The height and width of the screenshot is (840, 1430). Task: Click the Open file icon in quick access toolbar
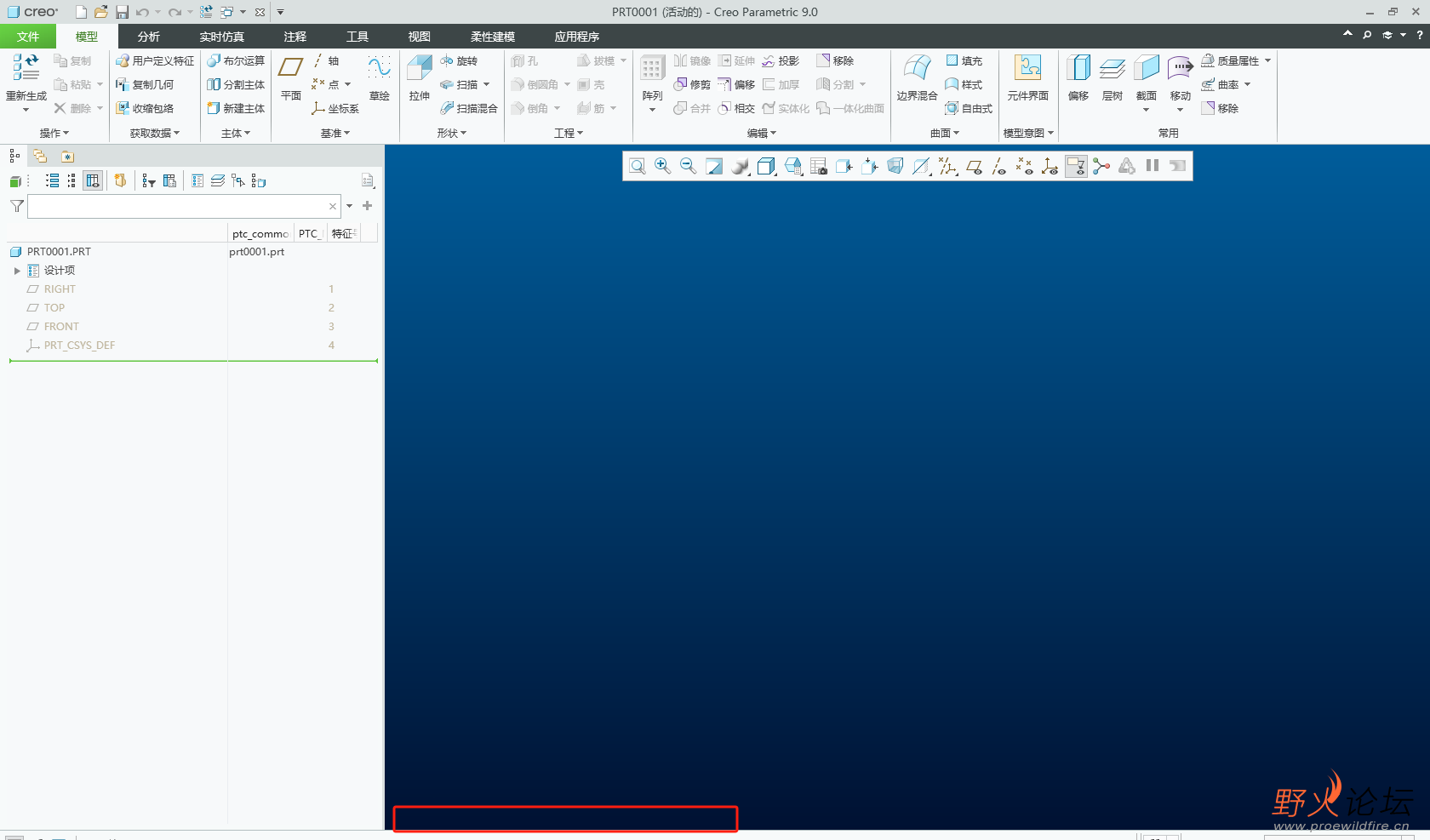(x=101, y=12)
